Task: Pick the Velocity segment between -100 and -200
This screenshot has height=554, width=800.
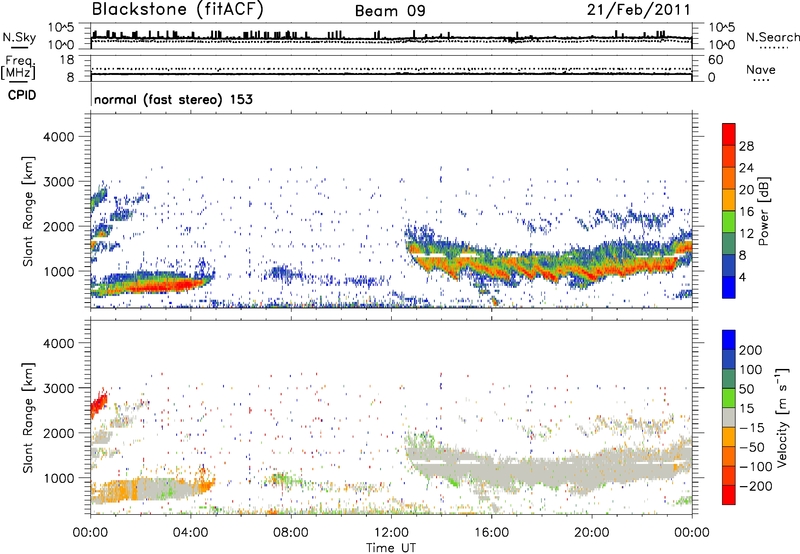Action: point(729,475)
